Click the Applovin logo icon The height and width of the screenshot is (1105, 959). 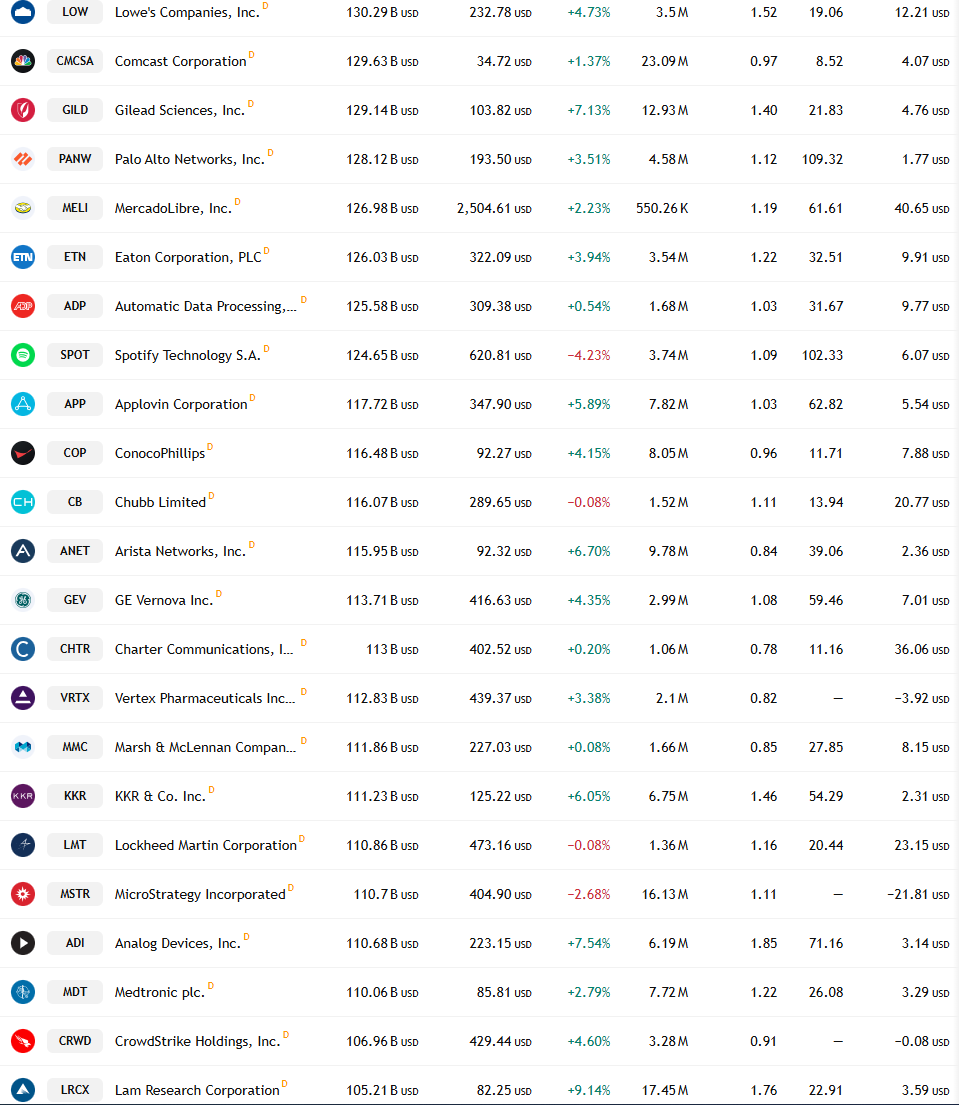[23, 404]
